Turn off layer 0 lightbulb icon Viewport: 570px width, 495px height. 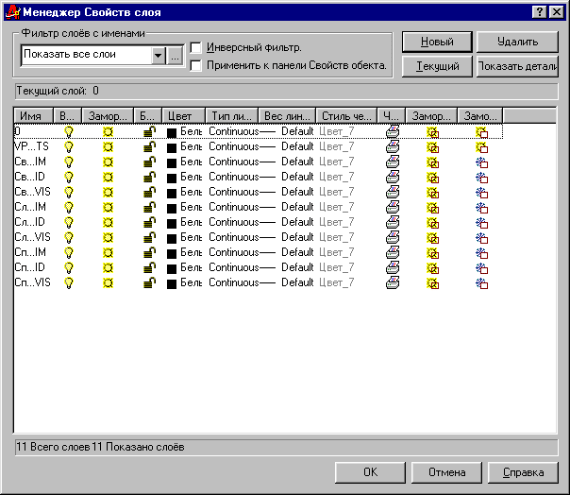click(68, 132)
